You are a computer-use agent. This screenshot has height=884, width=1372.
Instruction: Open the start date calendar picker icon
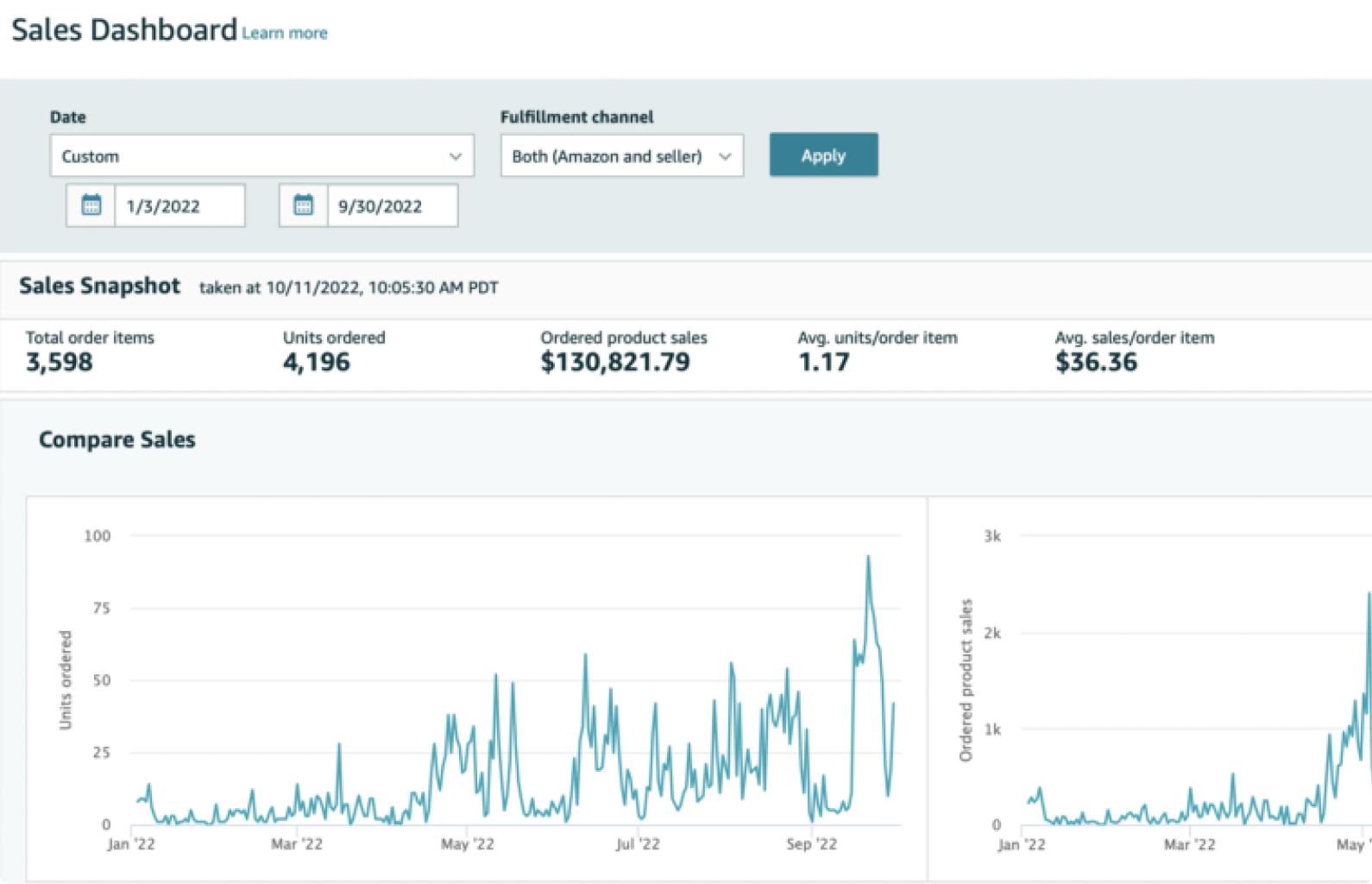[x=91, y=205]
